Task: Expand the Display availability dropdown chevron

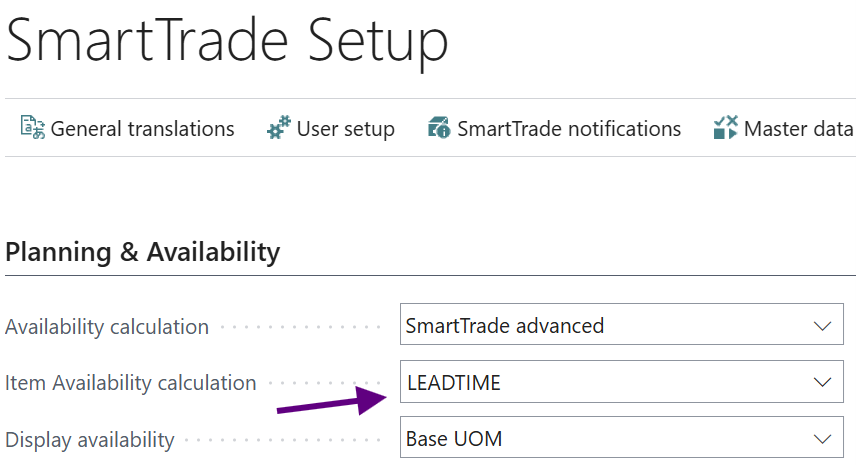Action: coord(822,438)
